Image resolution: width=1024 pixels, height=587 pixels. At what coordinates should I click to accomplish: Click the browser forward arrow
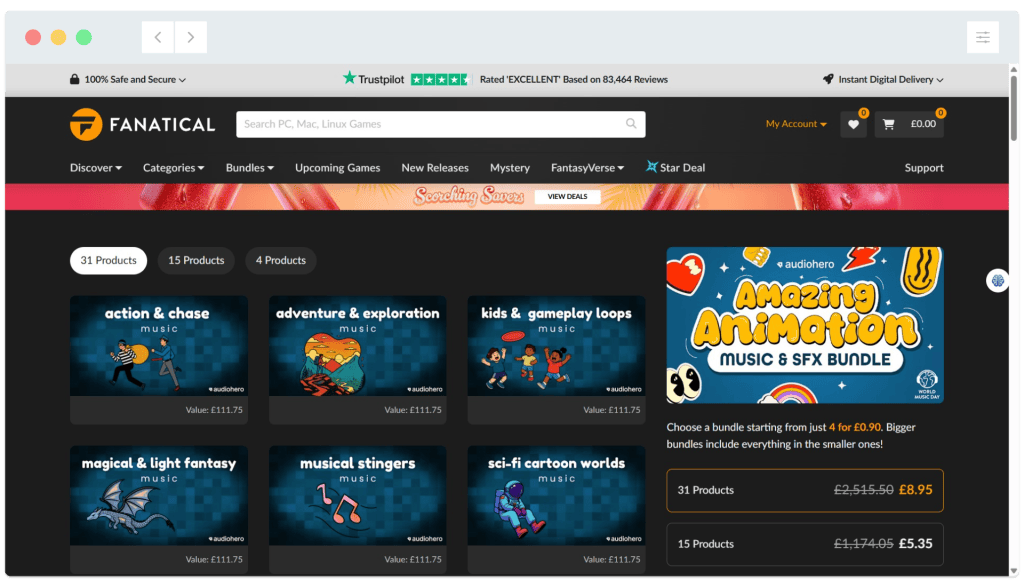pyautogui.click(x=191, y=37)
